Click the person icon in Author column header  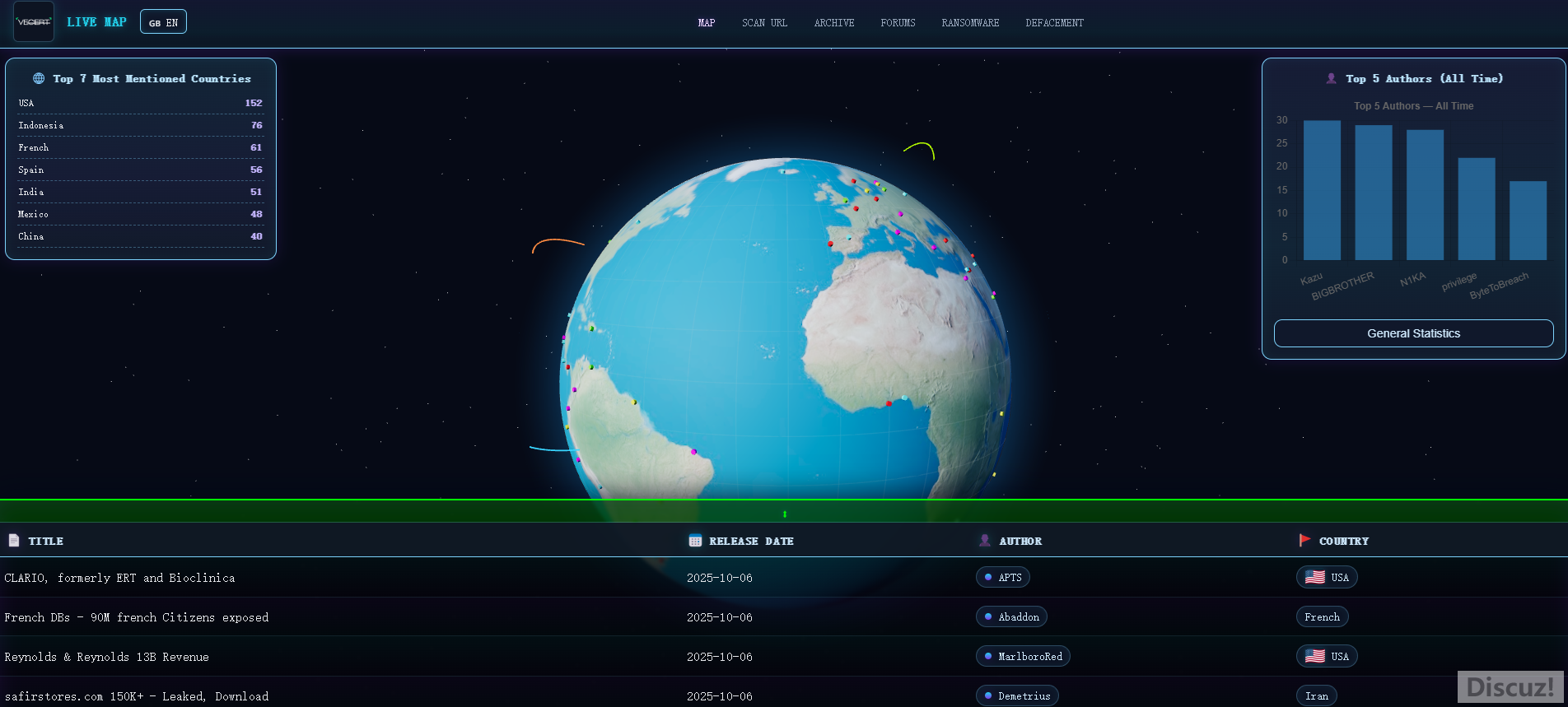click(x=985, y=541)
